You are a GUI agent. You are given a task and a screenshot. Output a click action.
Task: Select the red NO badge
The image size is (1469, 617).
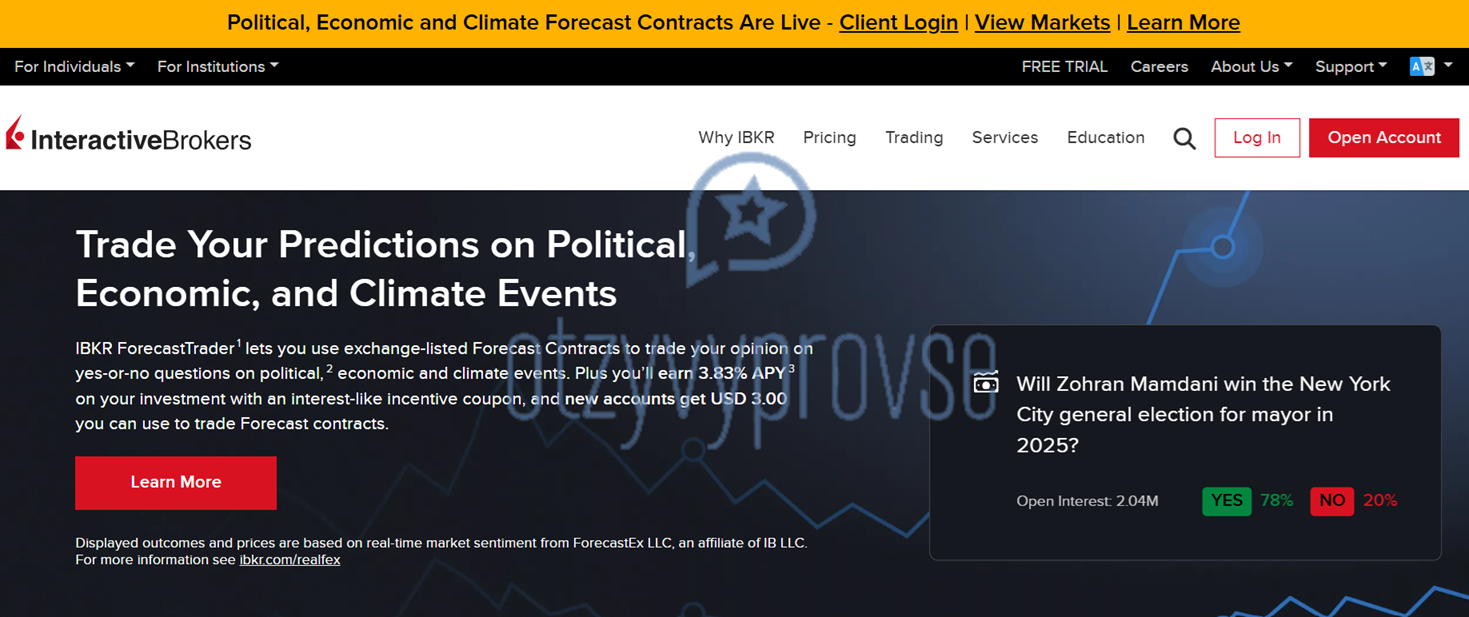coord(1332,501)
